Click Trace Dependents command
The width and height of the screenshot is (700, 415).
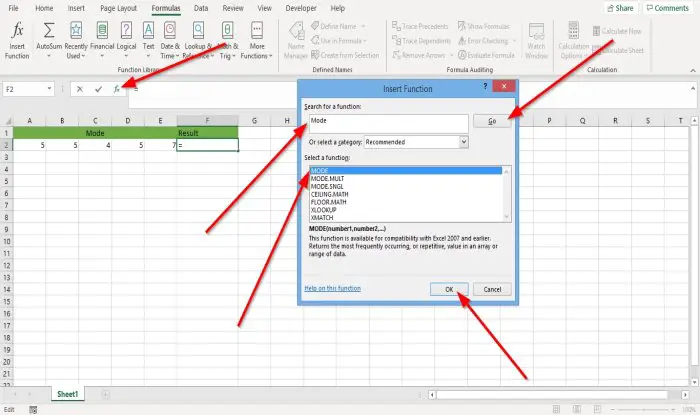point(421,41)
